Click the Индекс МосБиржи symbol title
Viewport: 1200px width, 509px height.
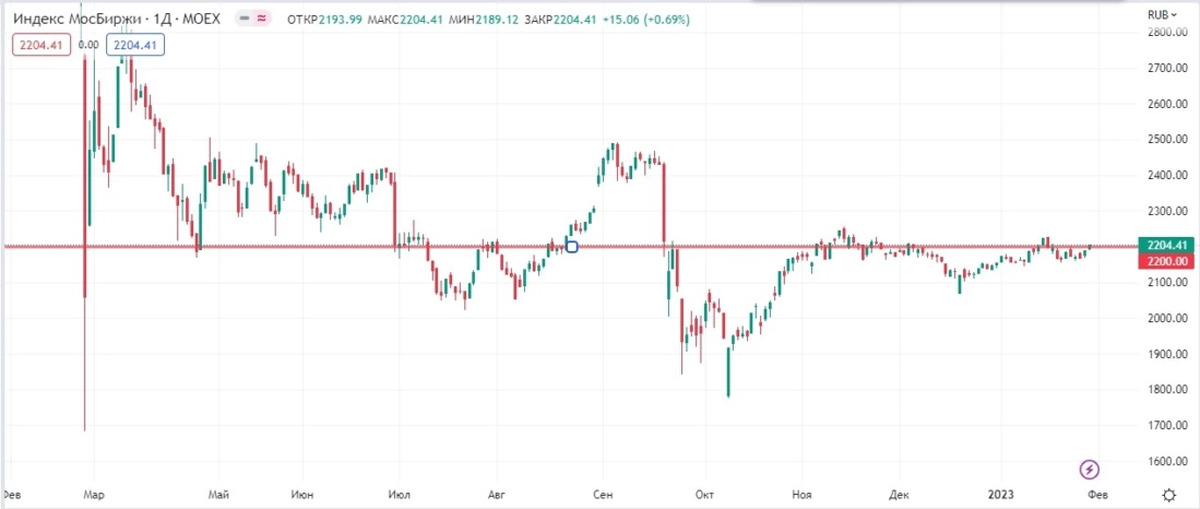tap(73, 19)
